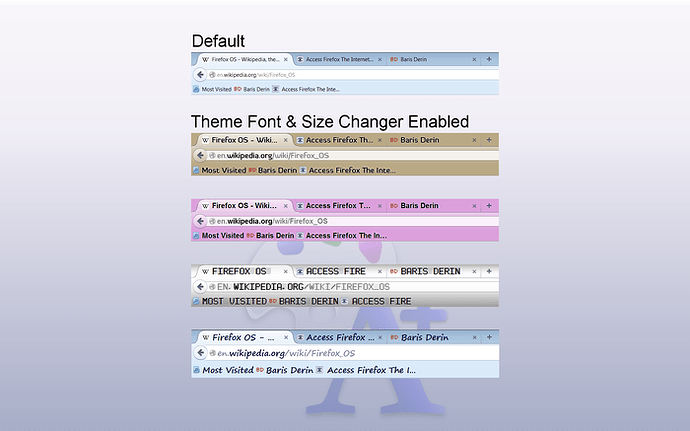Screen dimensions: 690x431
Task: Close Baris Derin tab in handwriting-font toolbar
Action: pos(474,338)
